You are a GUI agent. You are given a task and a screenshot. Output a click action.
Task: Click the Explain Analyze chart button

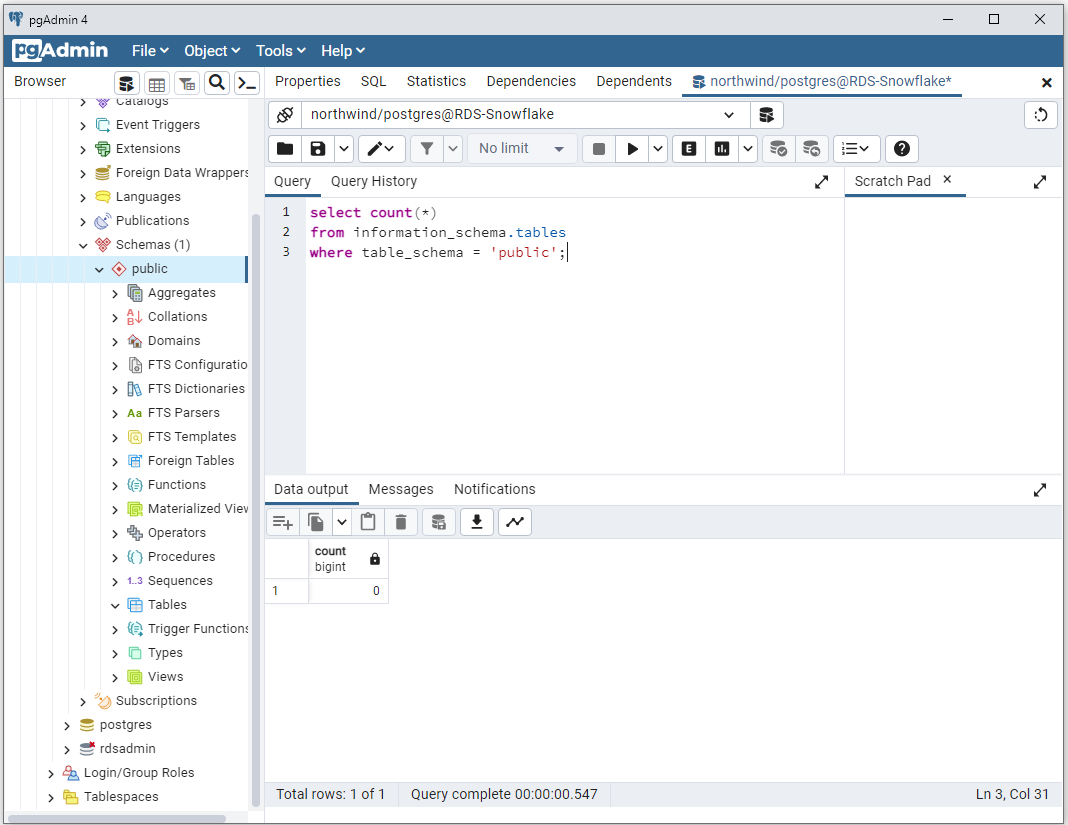[722, 149]
